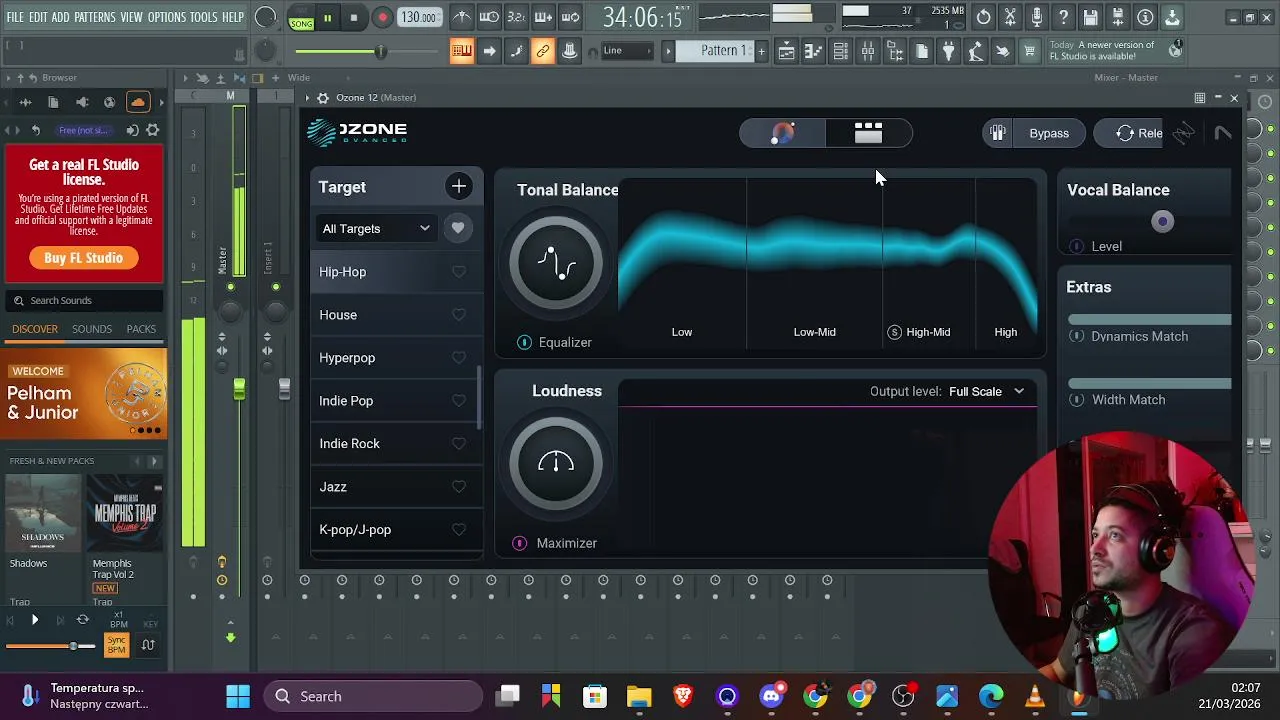
Task: Click the project info icon
Action: [1145, 18]
